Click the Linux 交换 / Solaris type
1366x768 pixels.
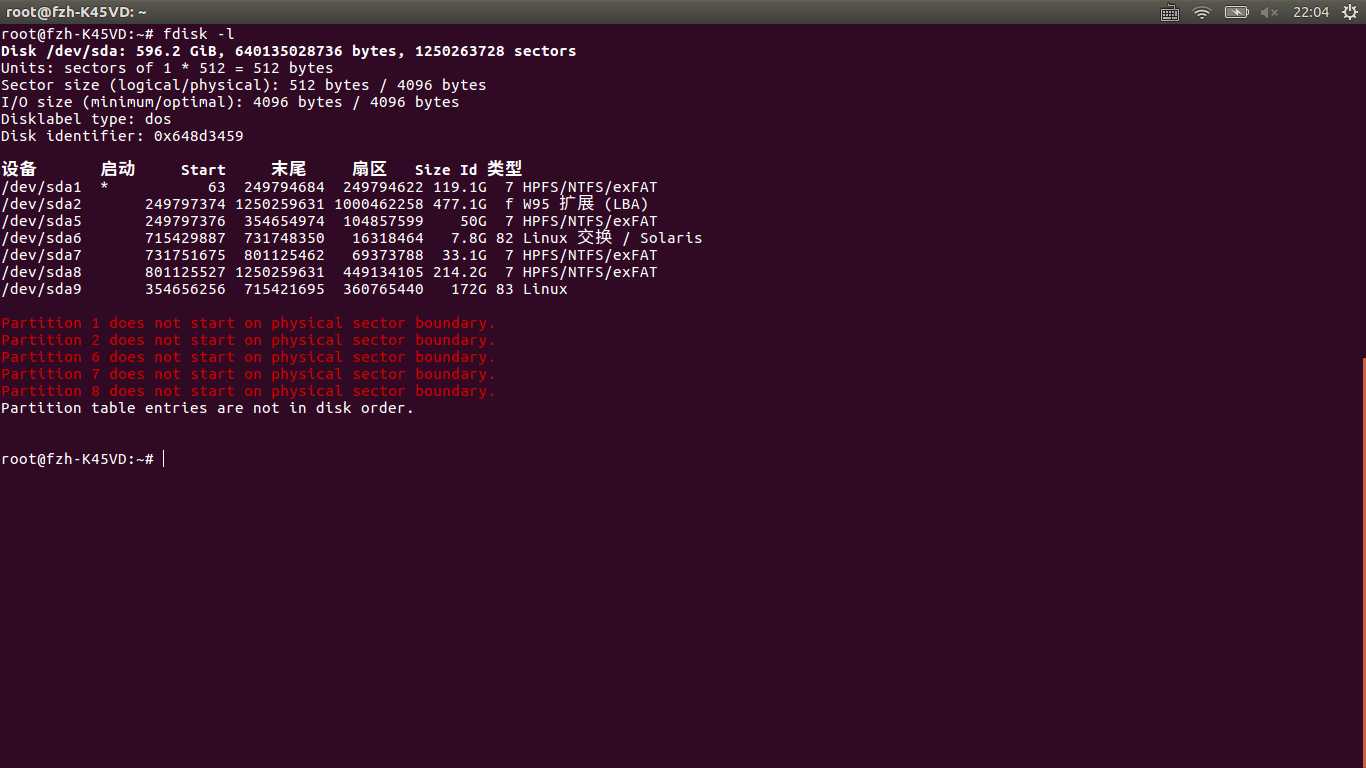[x=613, y=238]
